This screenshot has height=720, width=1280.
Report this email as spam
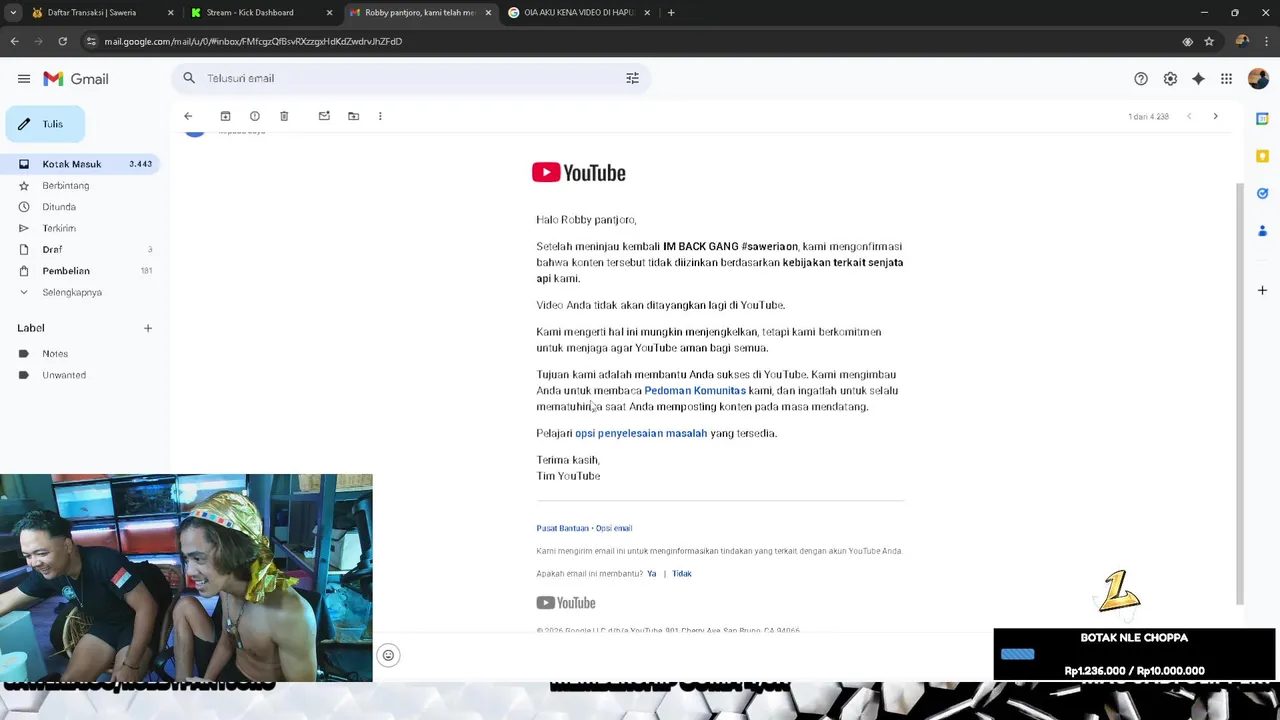[255, 116]
